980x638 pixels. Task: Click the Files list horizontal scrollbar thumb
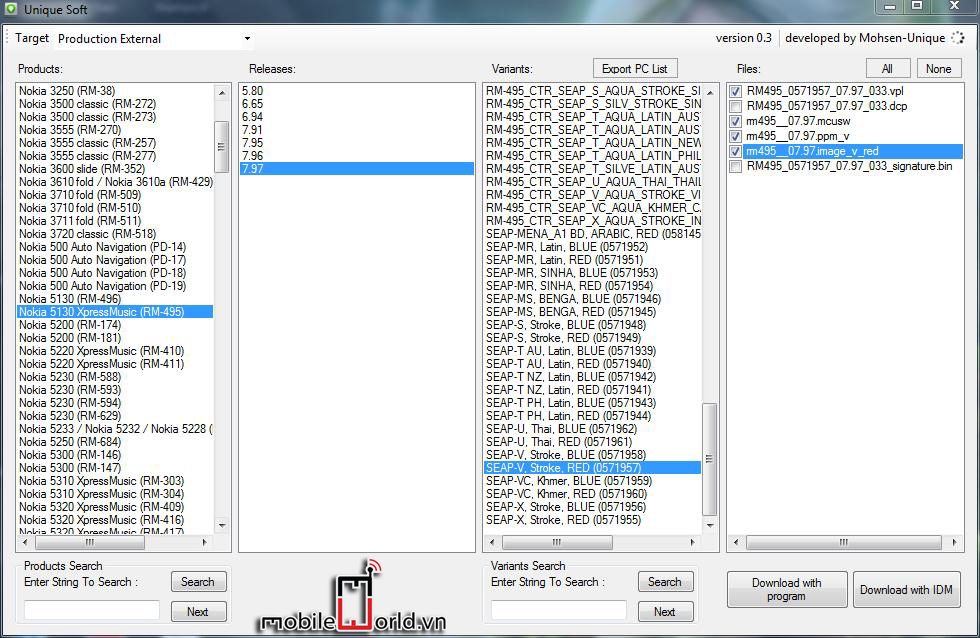click(x=844, y=542)
